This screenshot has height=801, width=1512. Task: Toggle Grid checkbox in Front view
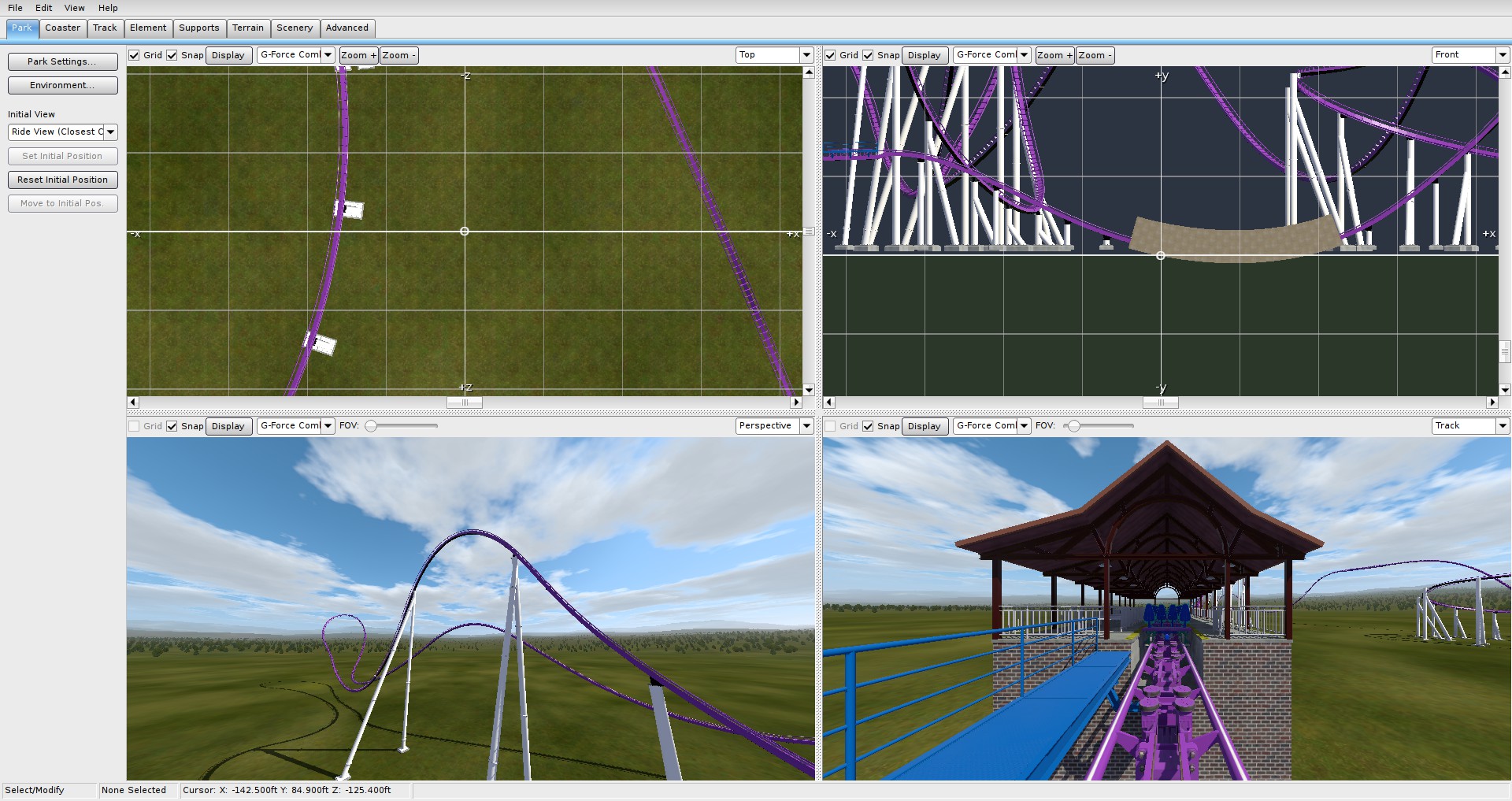pos(830,55)
